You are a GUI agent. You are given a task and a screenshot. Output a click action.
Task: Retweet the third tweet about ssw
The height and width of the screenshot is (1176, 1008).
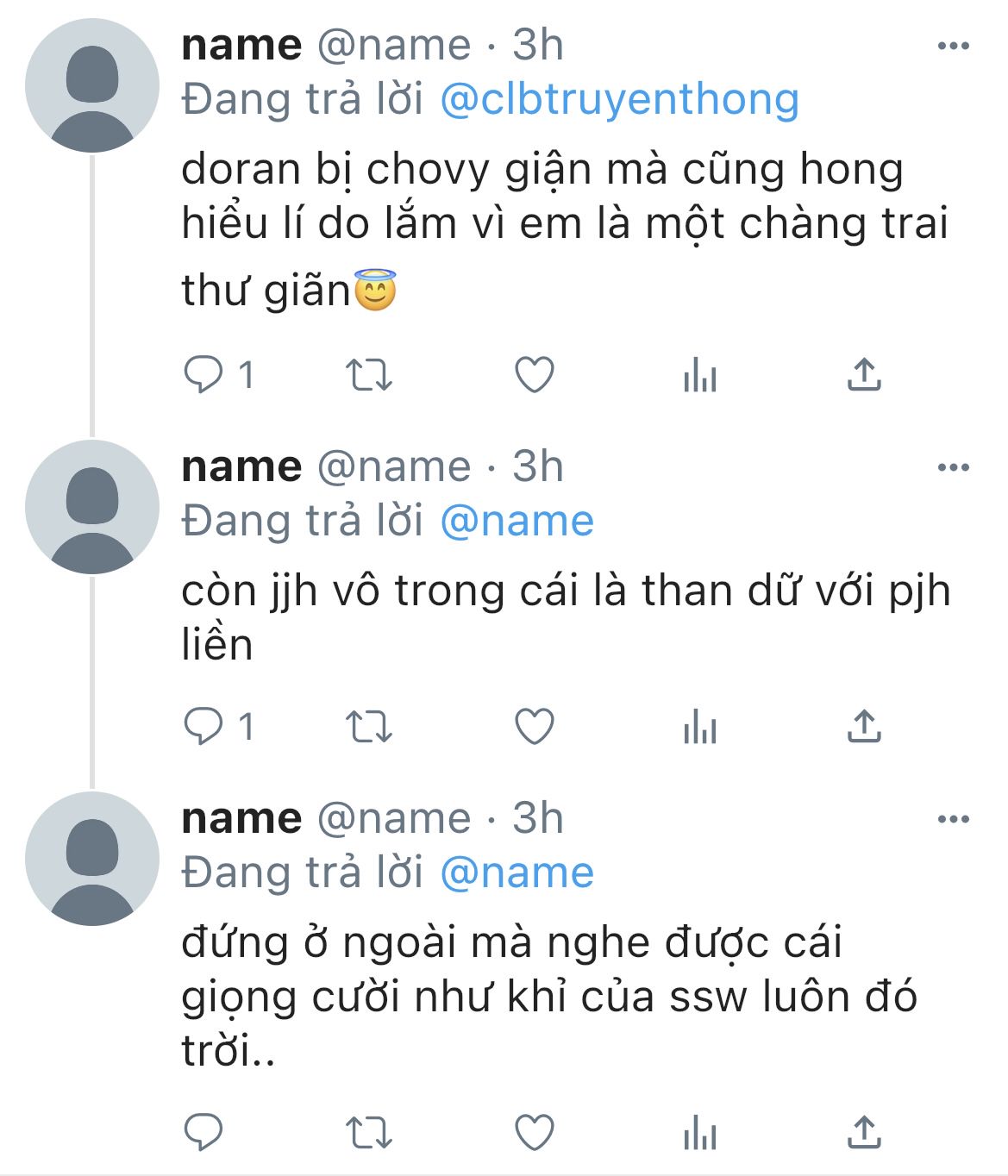[x=369, y=1132]
